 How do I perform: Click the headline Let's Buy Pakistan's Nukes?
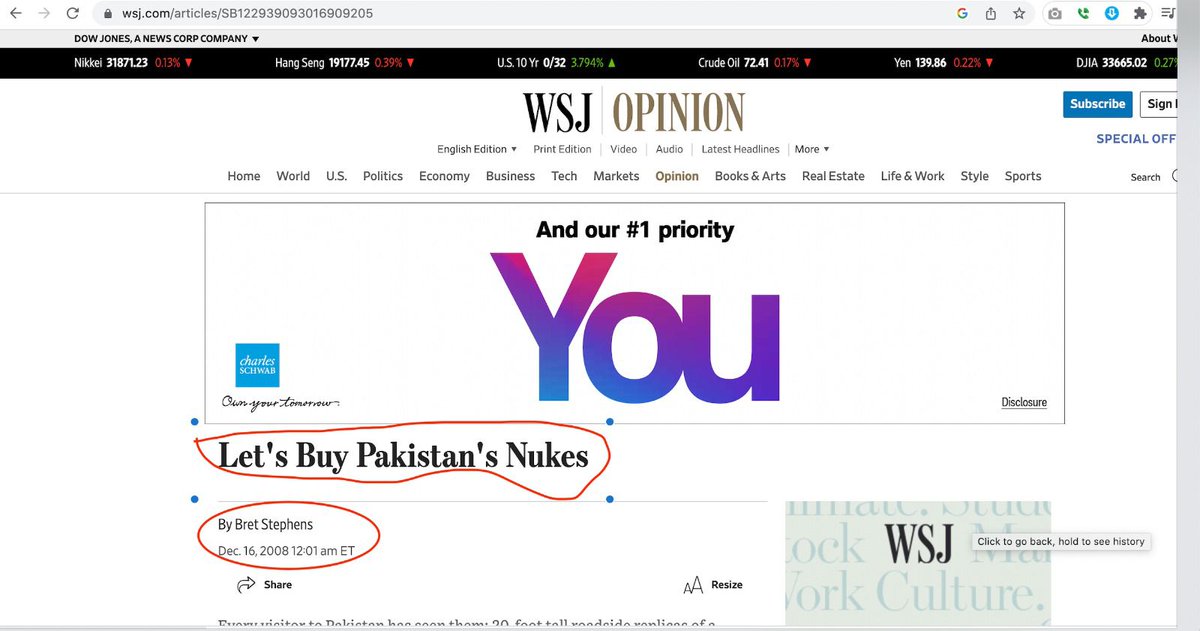(403, 456)
